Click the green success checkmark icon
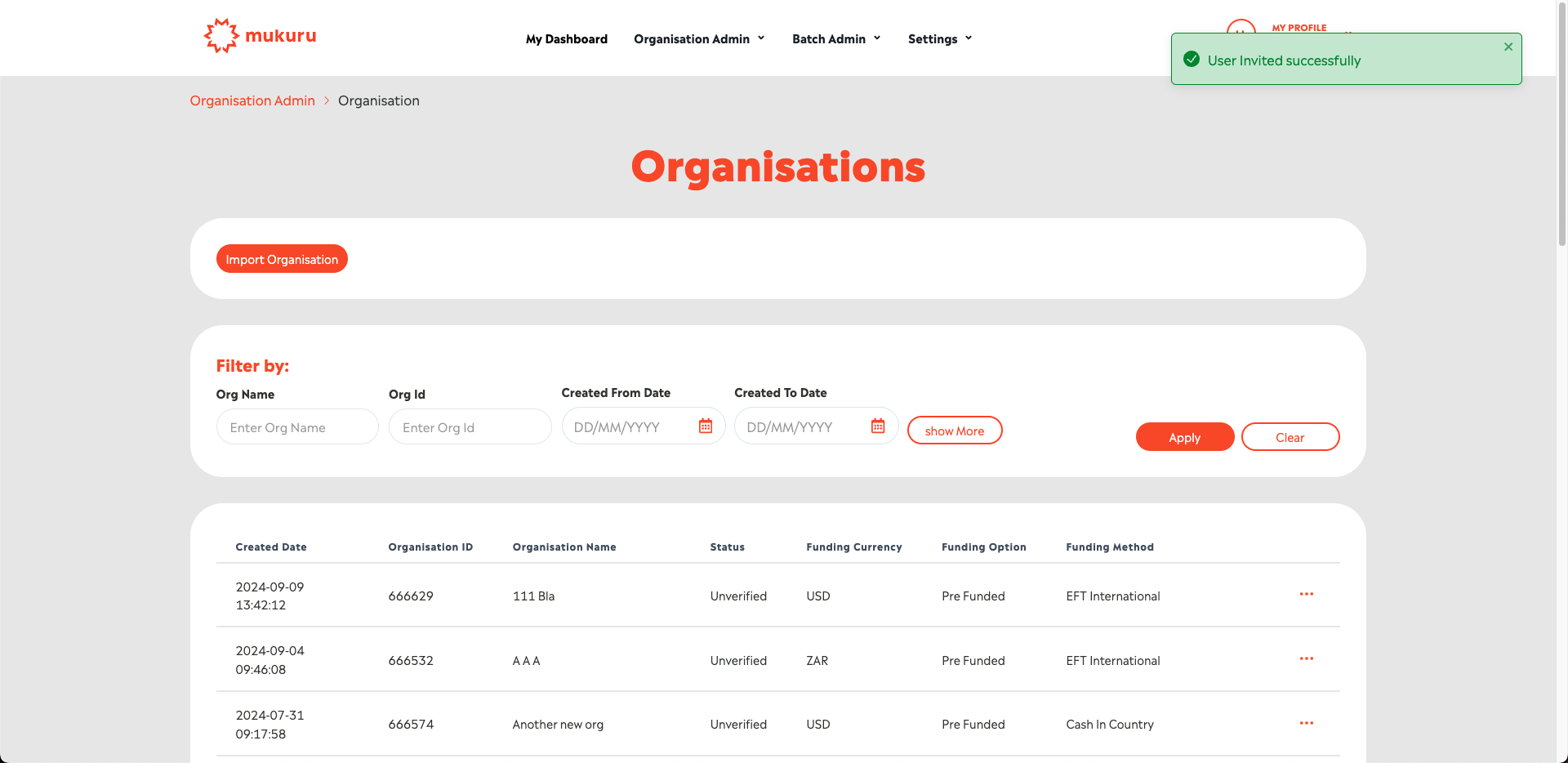The height and width of the screenshot is (763, 1568). pos(1192,60)
